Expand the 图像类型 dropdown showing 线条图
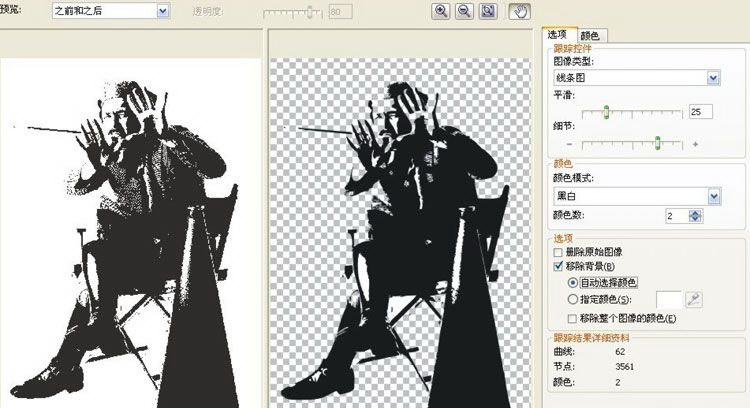 [x=713, y=78]
